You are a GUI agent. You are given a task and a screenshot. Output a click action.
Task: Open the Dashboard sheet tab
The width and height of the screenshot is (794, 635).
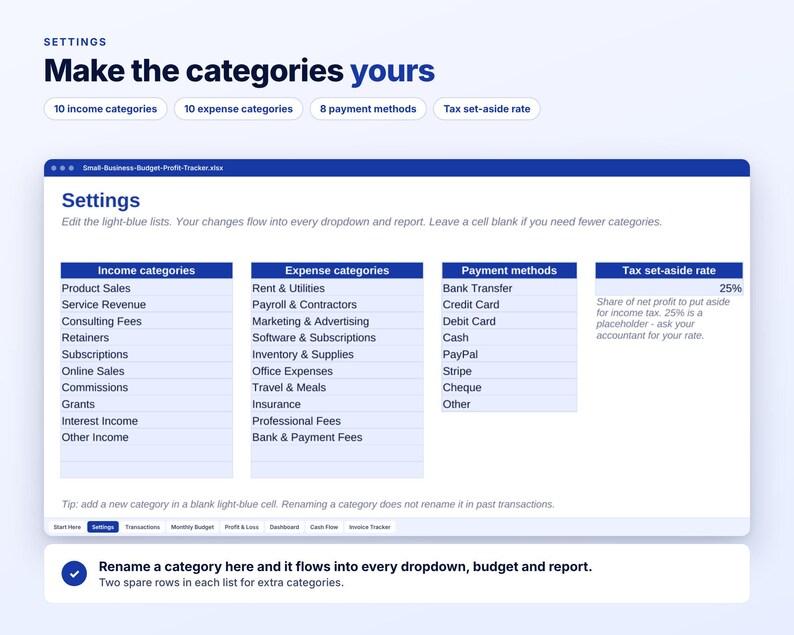pos(284,527)
